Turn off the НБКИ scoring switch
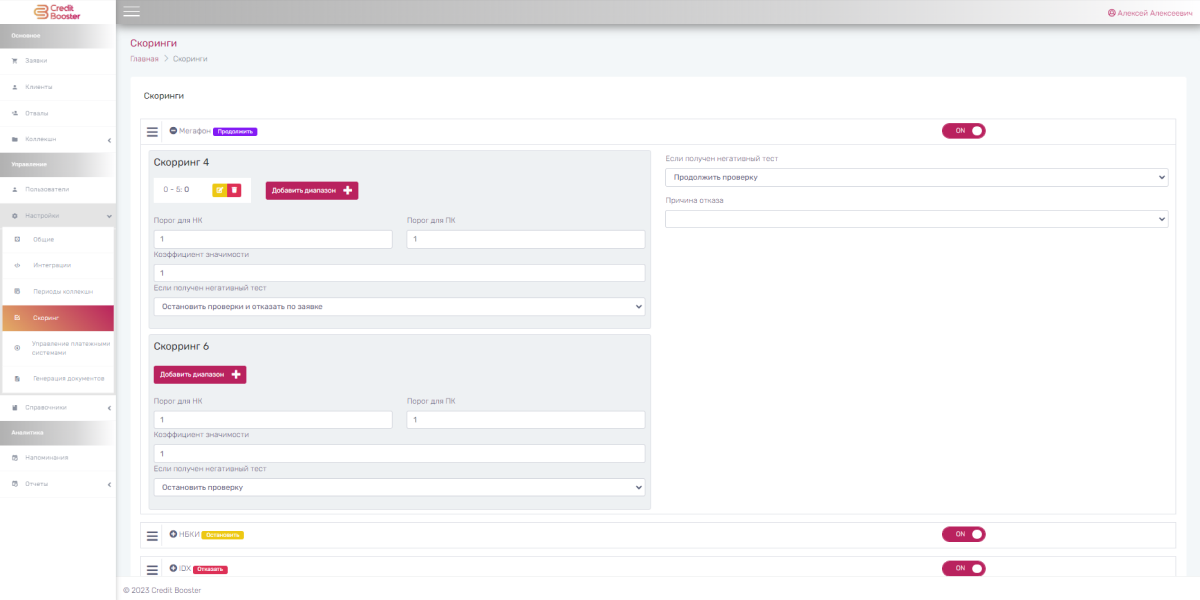Viewport: 1200px width, 600px height. pyautogui.click(x=963, y=534)
